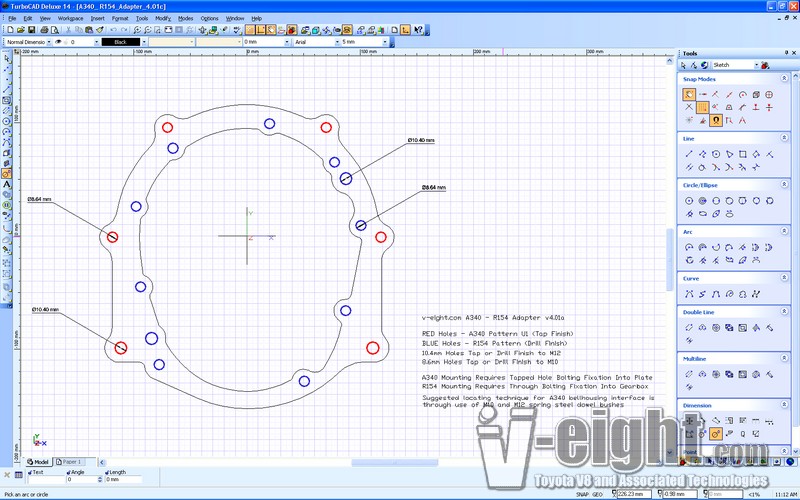This screenshot has width=800, height=500.
Task: Select the first Arc tool icon
Action: point(689,246)
